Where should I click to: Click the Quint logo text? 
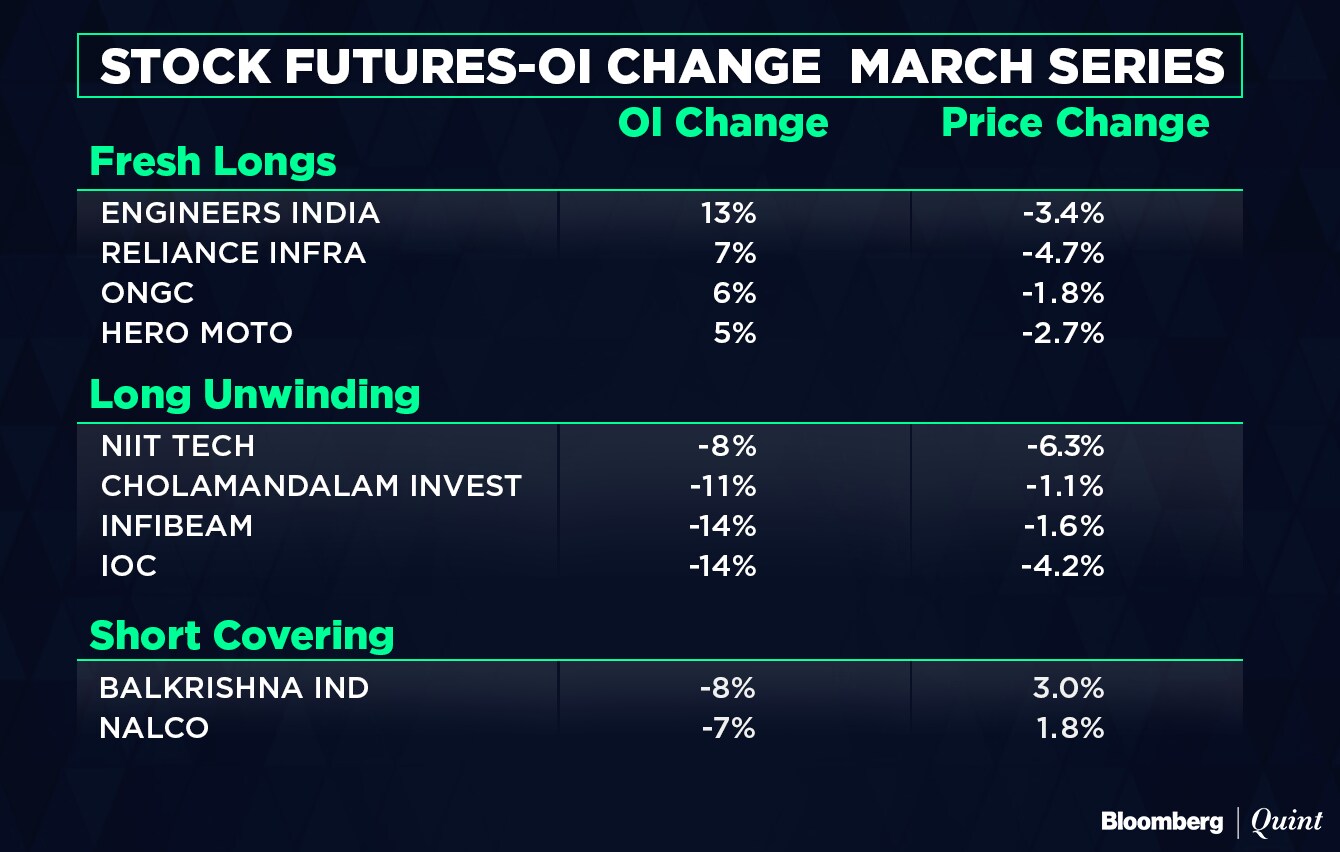click(x=1286, y=822)
